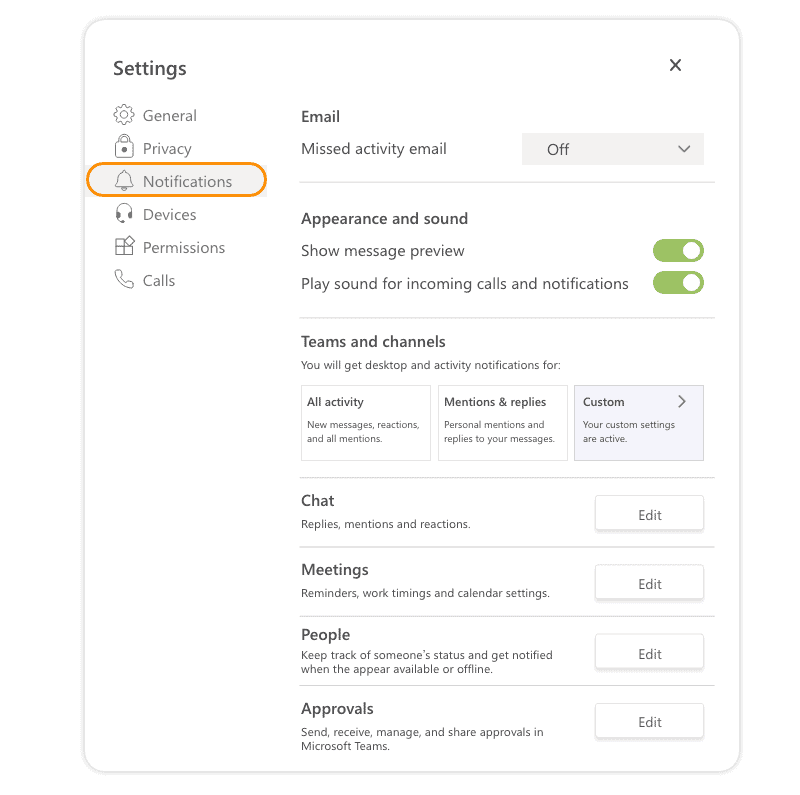The width and height of the screenshot is (800, 795).
Task: Edit Approvals notification settings
Action: 649,722
